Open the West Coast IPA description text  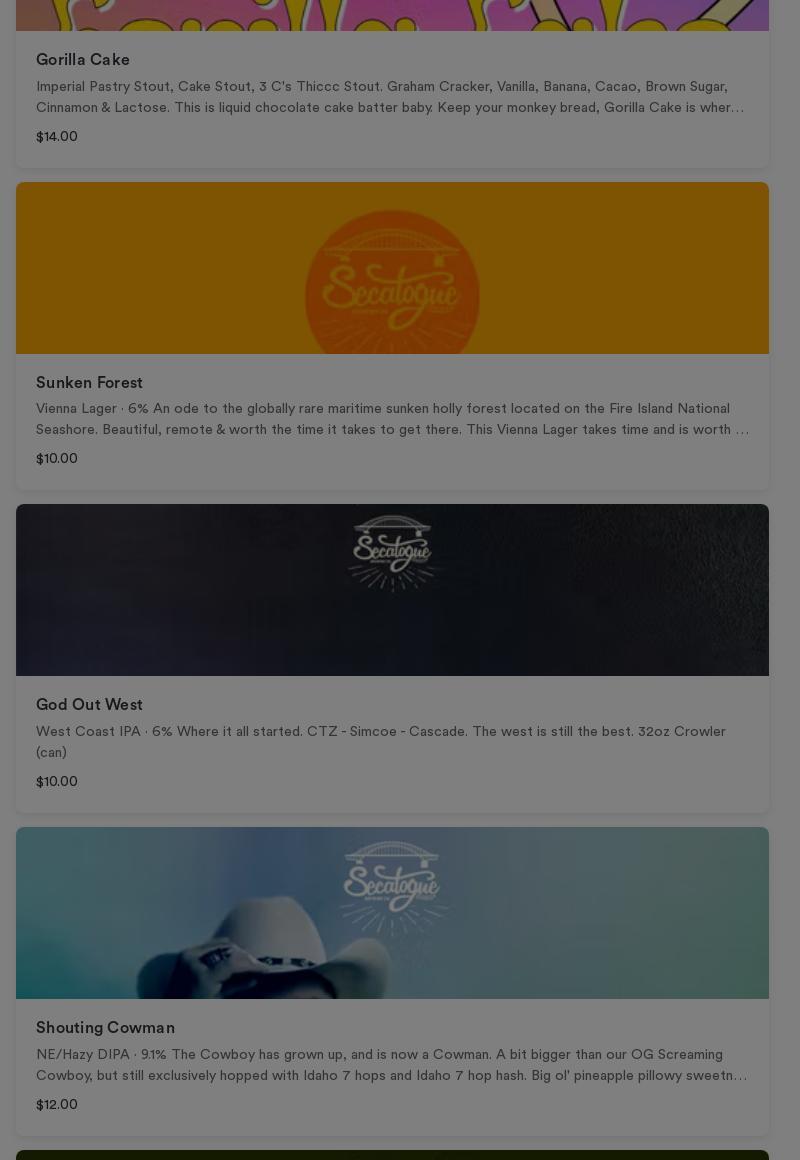coord(381,741)
